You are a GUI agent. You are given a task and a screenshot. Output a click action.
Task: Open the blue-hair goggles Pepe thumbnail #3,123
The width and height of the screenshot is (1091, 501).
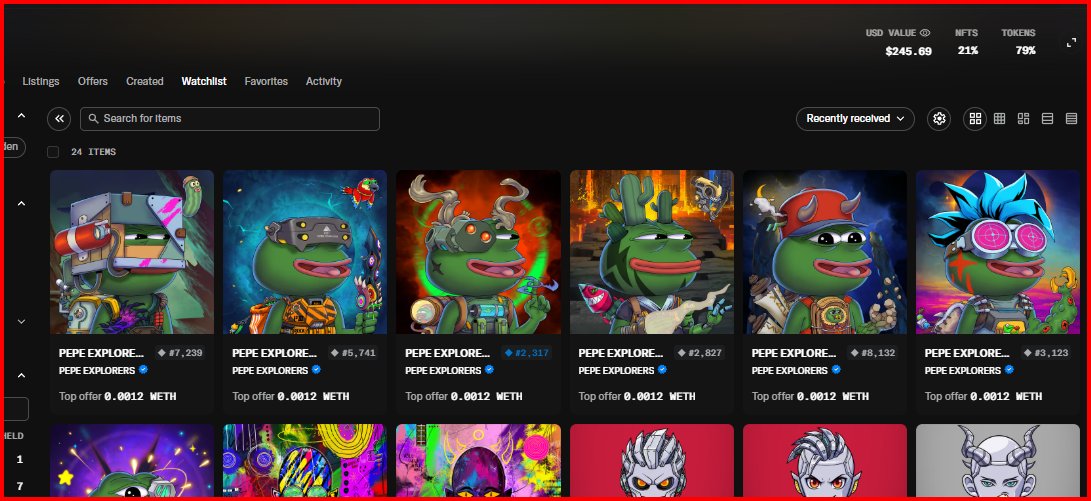(x=998, y=252)
